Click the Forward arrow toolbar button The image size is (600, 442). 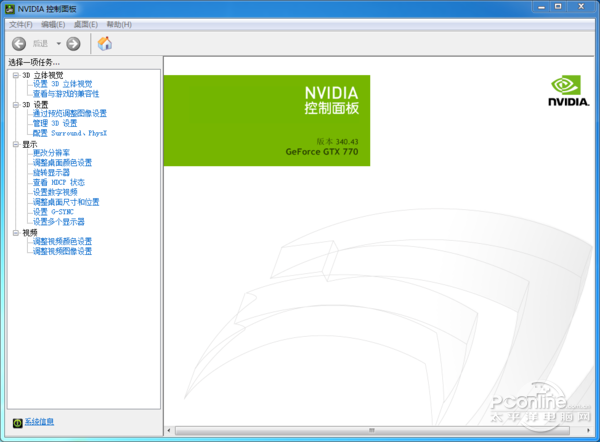[73, 44]
